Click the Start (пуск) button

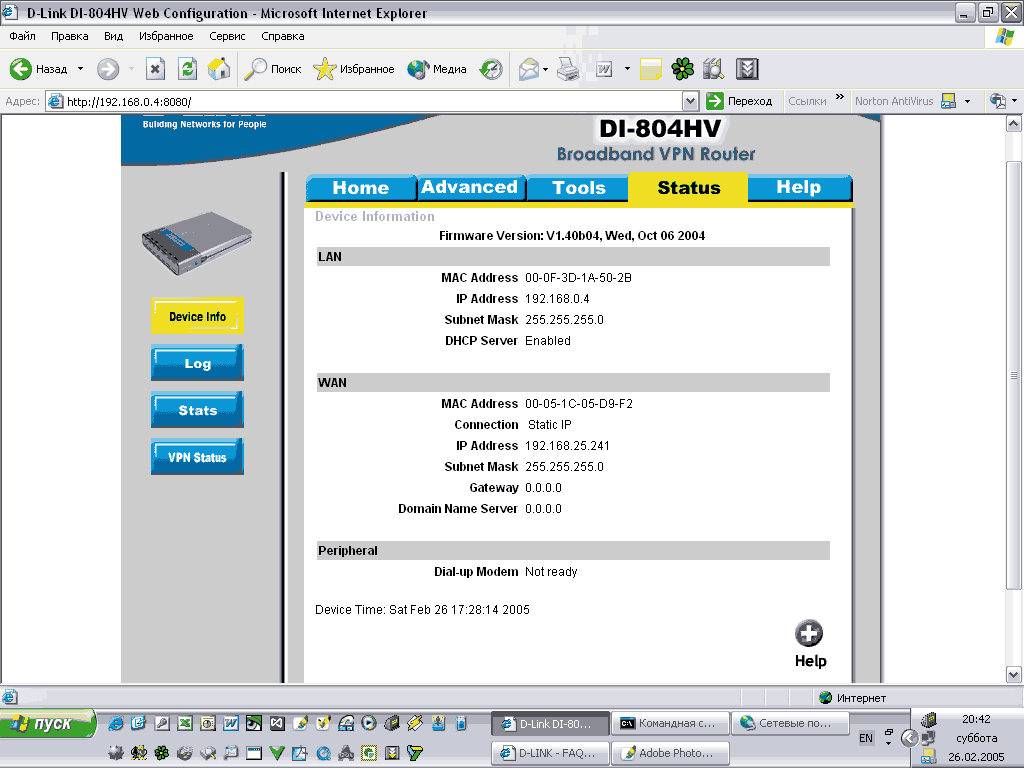click(47, 724)
